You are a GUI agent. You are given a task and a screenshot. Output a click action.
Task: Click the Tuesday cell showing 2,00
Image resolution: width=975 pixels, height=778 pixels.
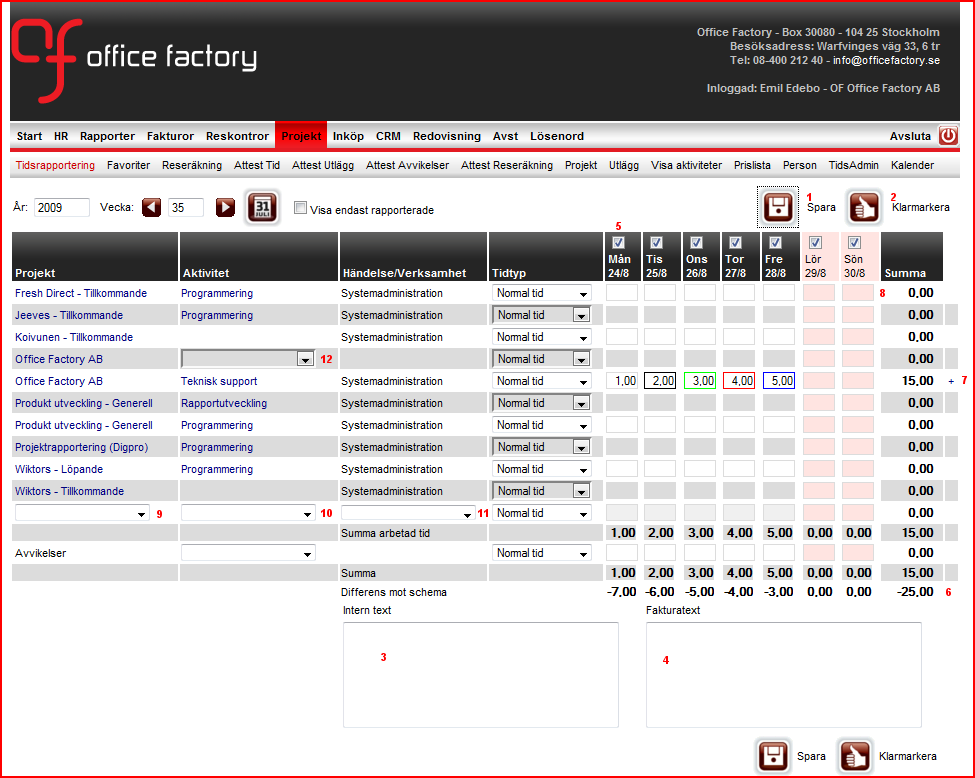[x=660, y=381]
